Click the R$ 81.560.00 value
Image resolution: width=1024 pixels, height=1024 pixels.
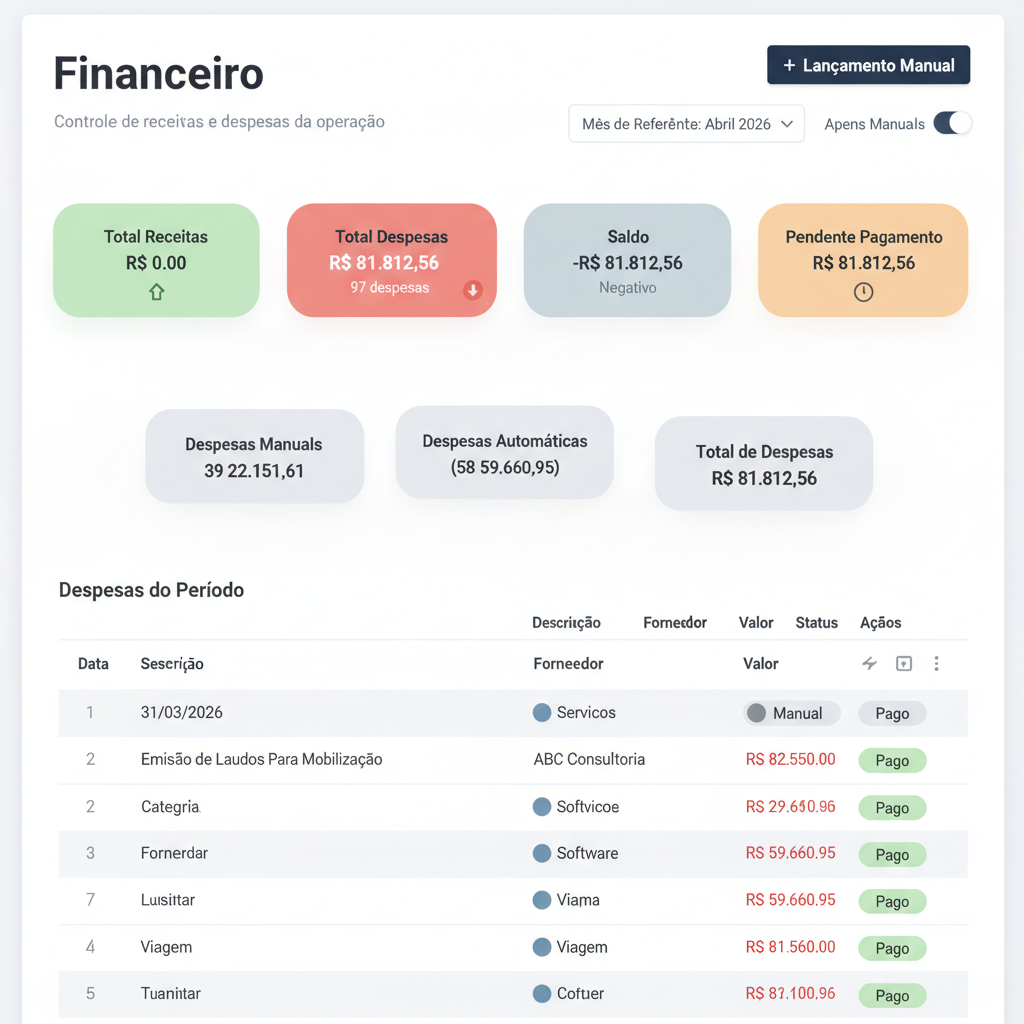point(790,946)
